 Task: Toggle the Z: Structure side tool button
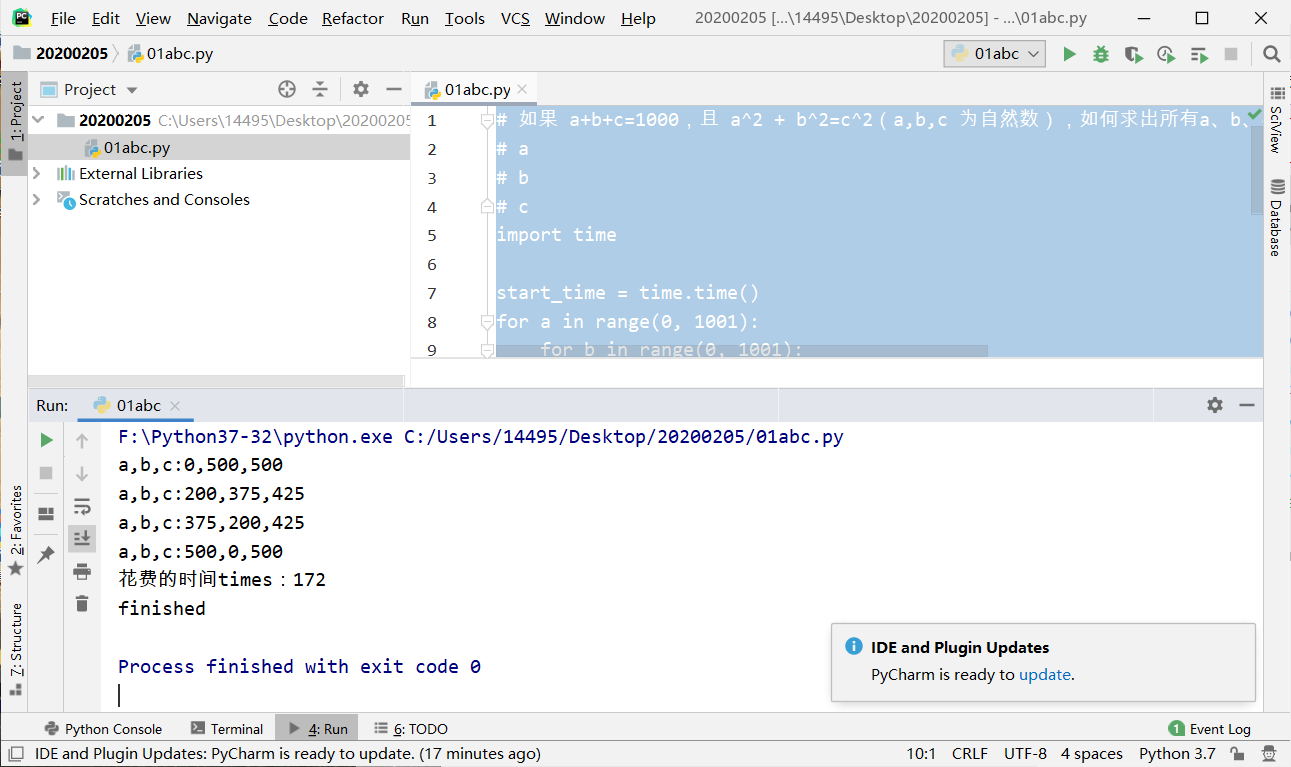pyautogui.click(x=15, y=648)
